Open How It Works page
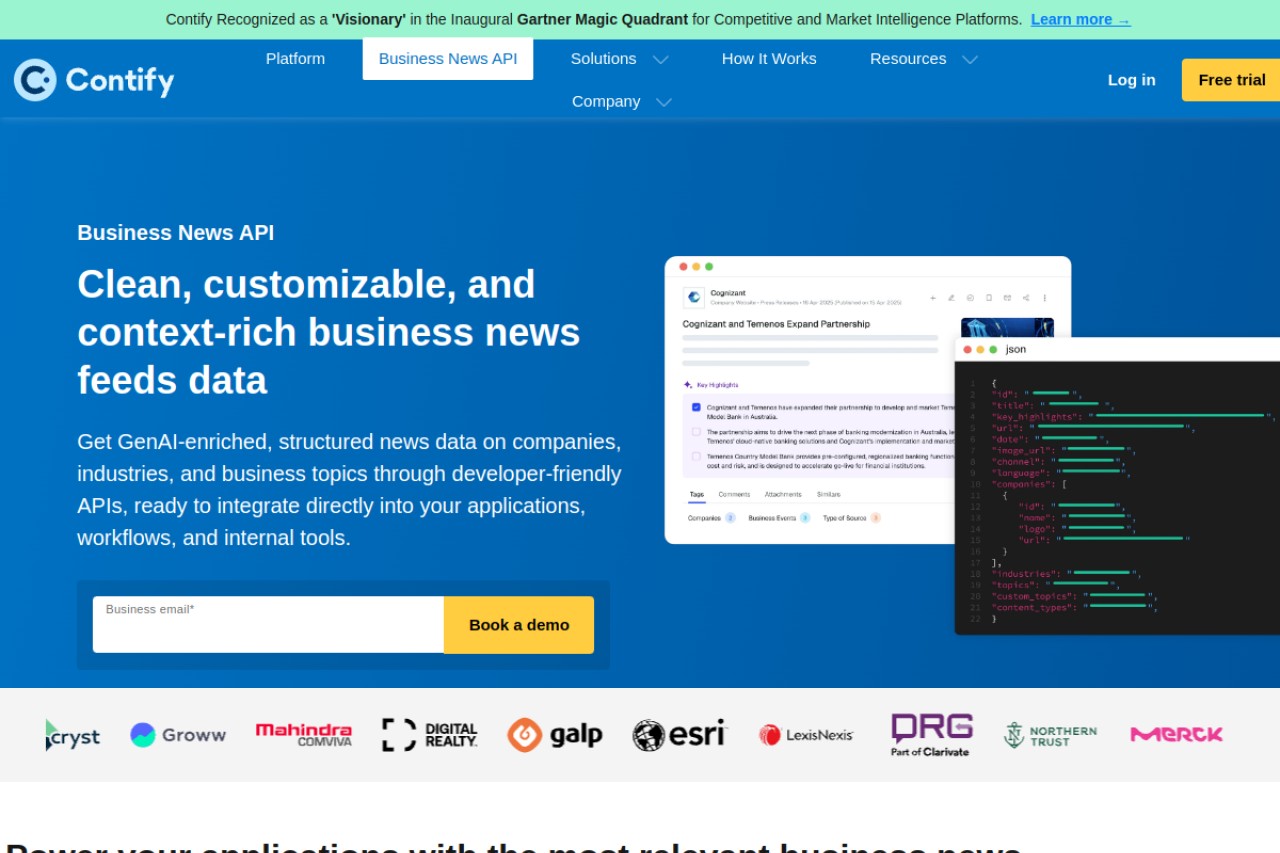The height and width of the screenshot is (853, 1280). [769, 59]
